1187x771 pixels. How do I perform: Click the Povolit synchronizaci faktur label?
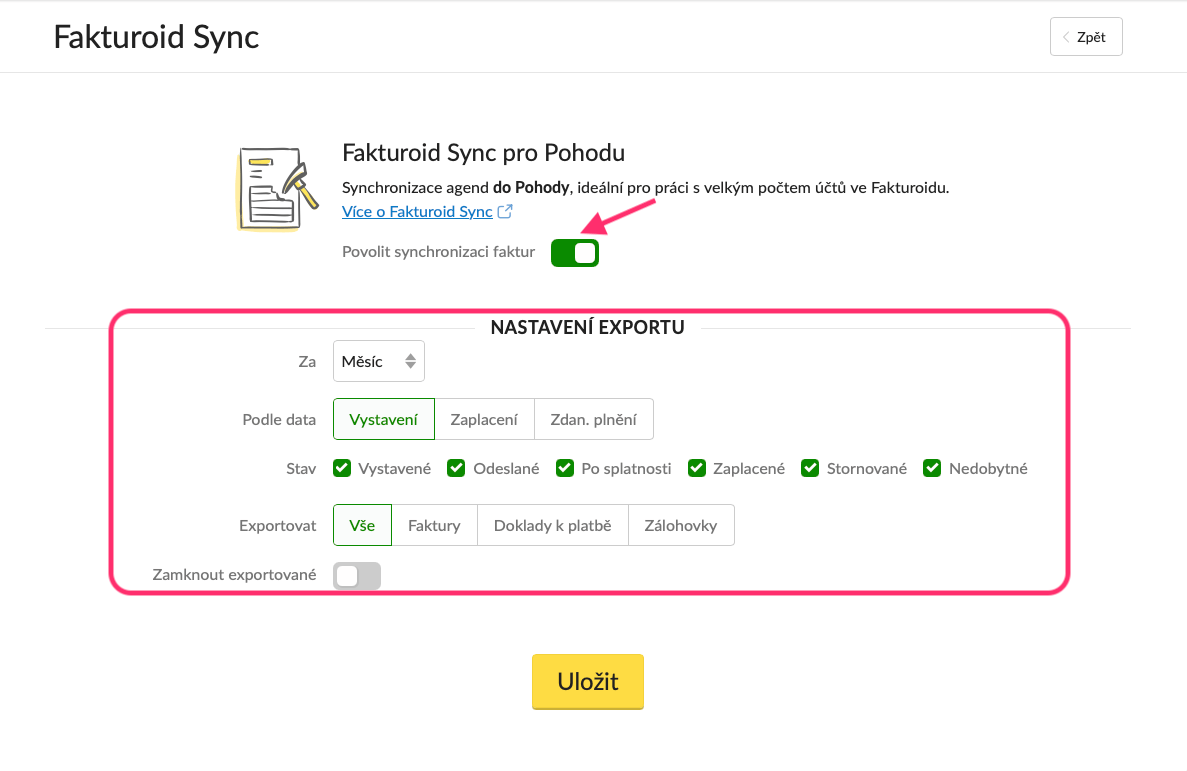tap(438, 252)
